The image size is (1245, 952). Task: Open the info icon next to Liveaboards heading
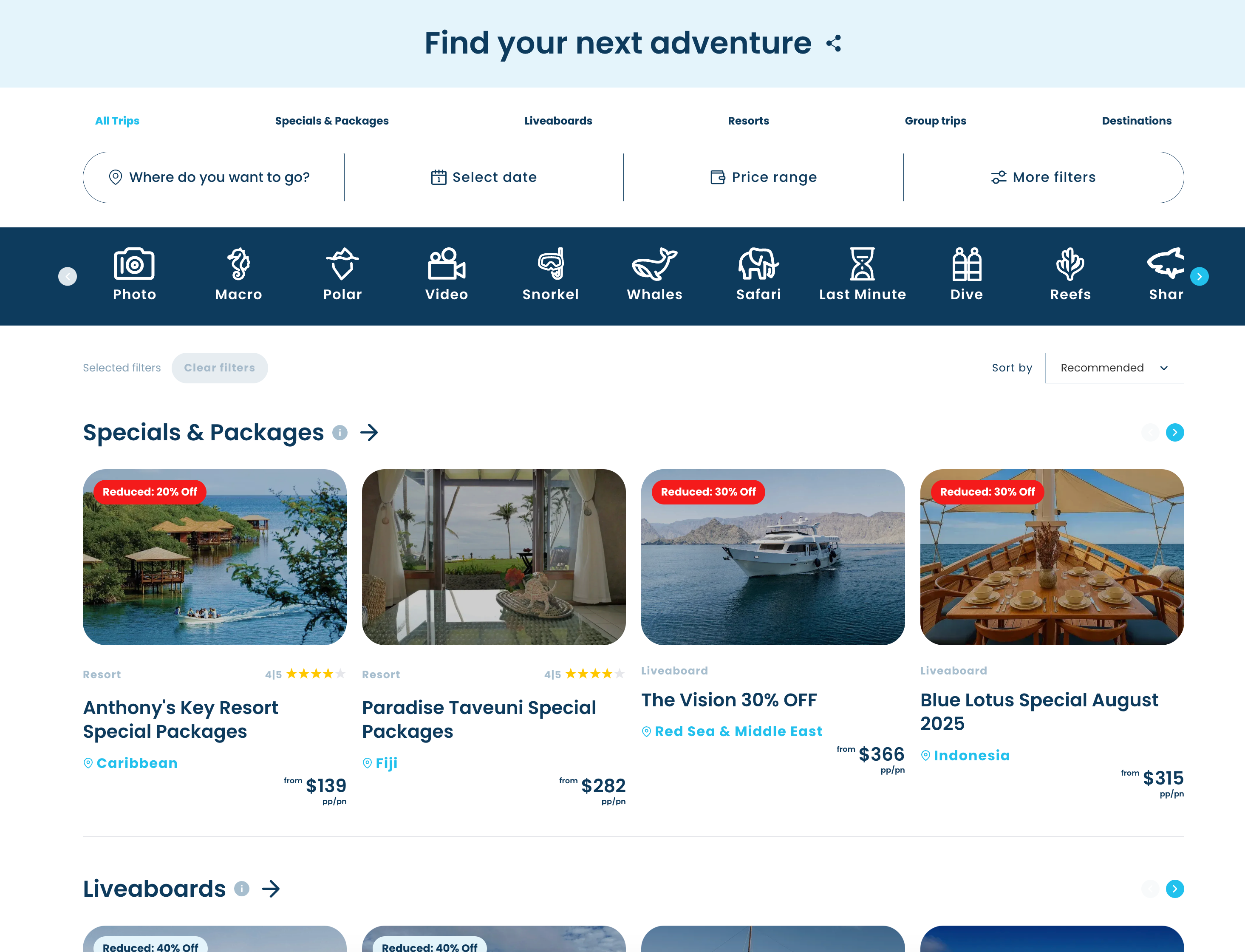pyautogui.click(x=242, y=889)
